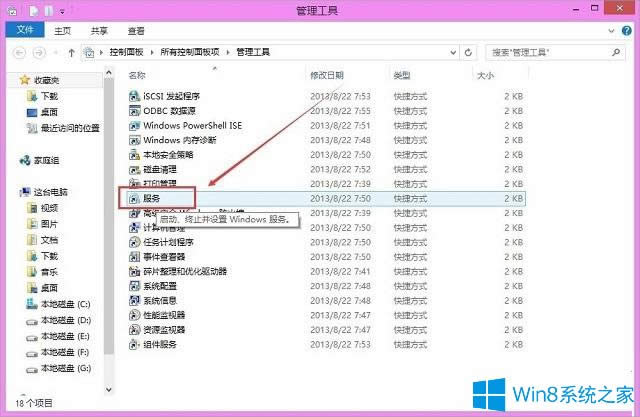
Task: Open 下载 under 收藏夹
Action: point(42,96)
